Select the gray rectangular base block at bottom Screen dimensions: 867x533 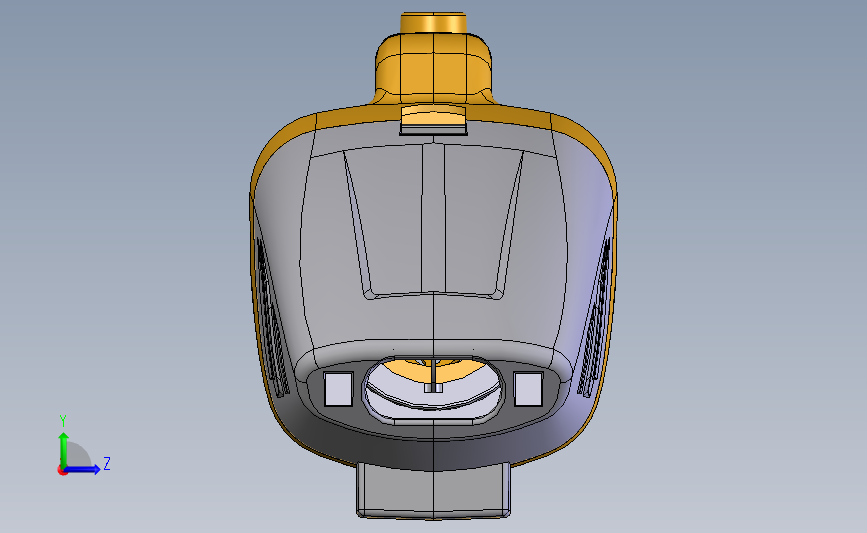coord(434,491)
